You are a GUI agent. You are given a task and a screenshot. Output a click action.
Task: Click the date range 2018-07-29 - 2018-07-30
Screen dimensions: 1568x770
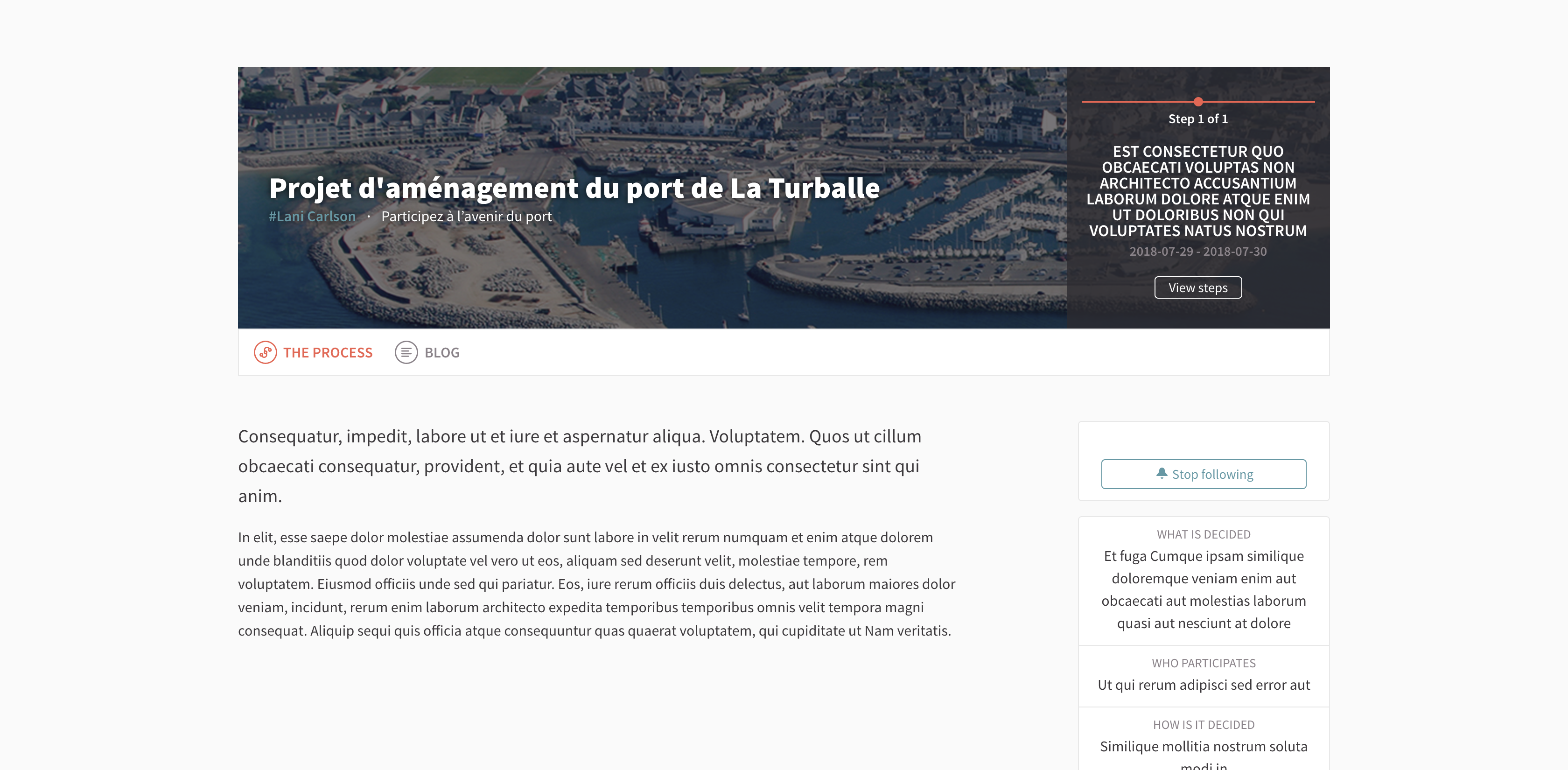point(1197,252)
